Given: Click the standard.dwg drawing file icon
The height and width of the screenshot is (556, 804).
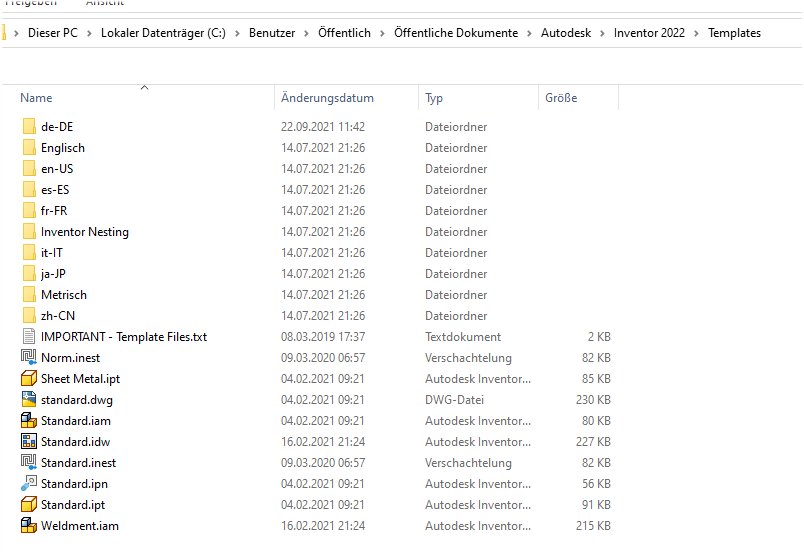Looking at the screenshot, I should [29, 399].
